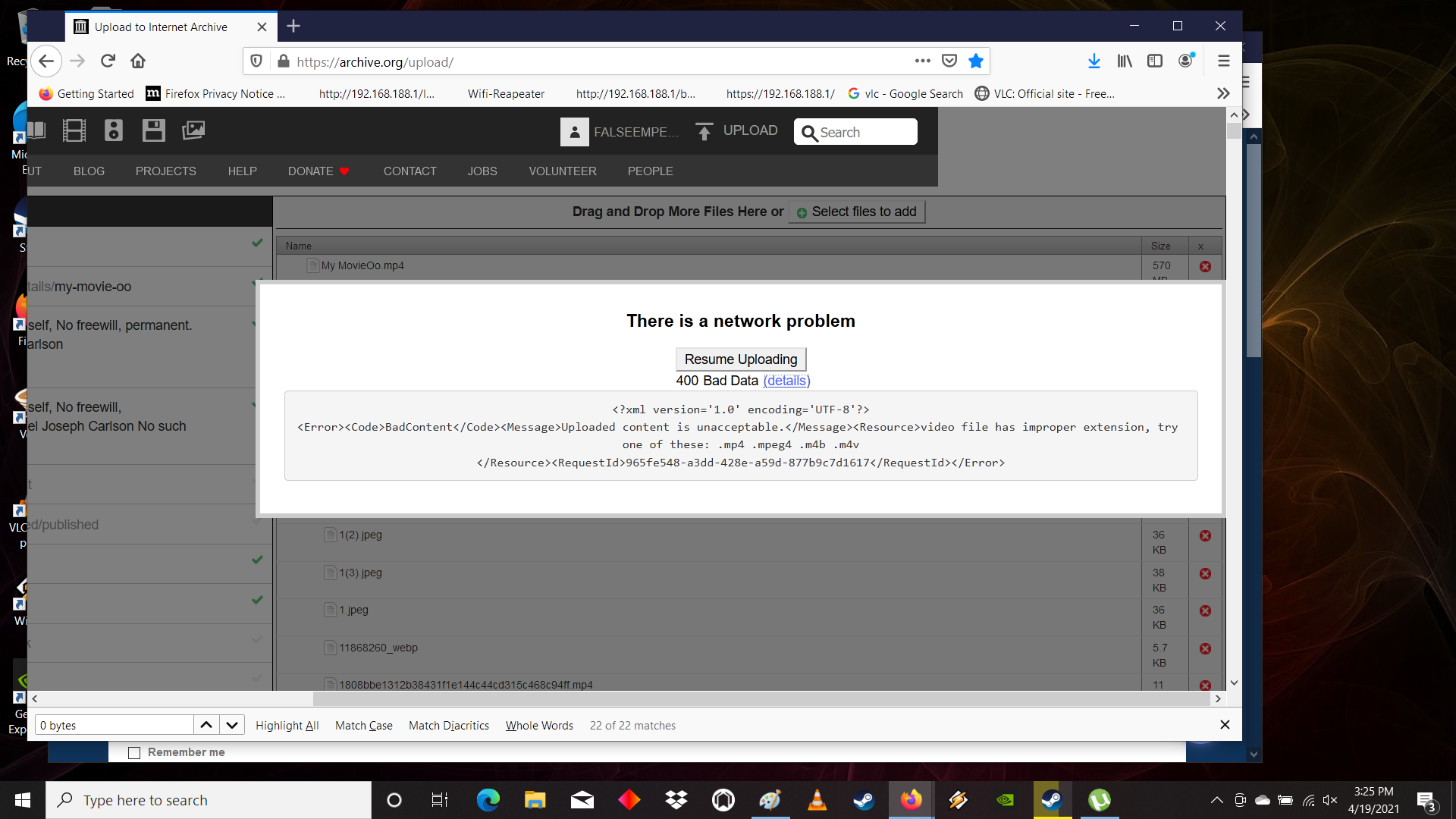Click the Windows taskbar search box
Viewport: 1456px width, 819px height.
coord(209,800)
